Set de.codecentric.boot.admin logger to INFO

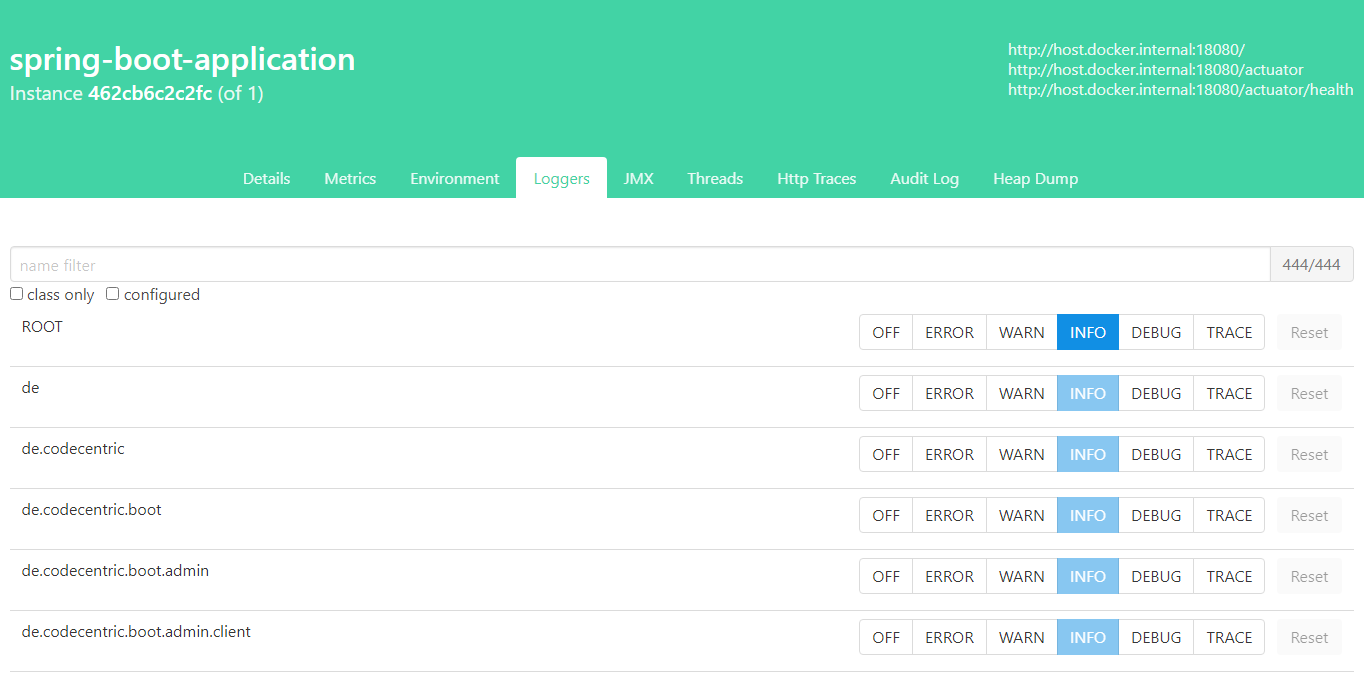[1088, 576]
